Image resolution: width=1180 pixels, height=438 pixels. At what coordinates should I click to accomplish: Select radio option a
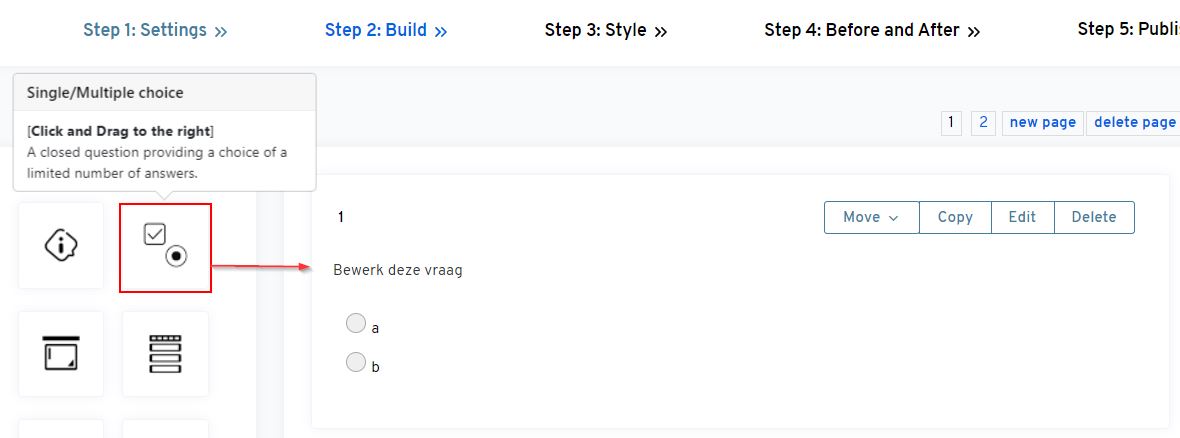coord(355,323)
